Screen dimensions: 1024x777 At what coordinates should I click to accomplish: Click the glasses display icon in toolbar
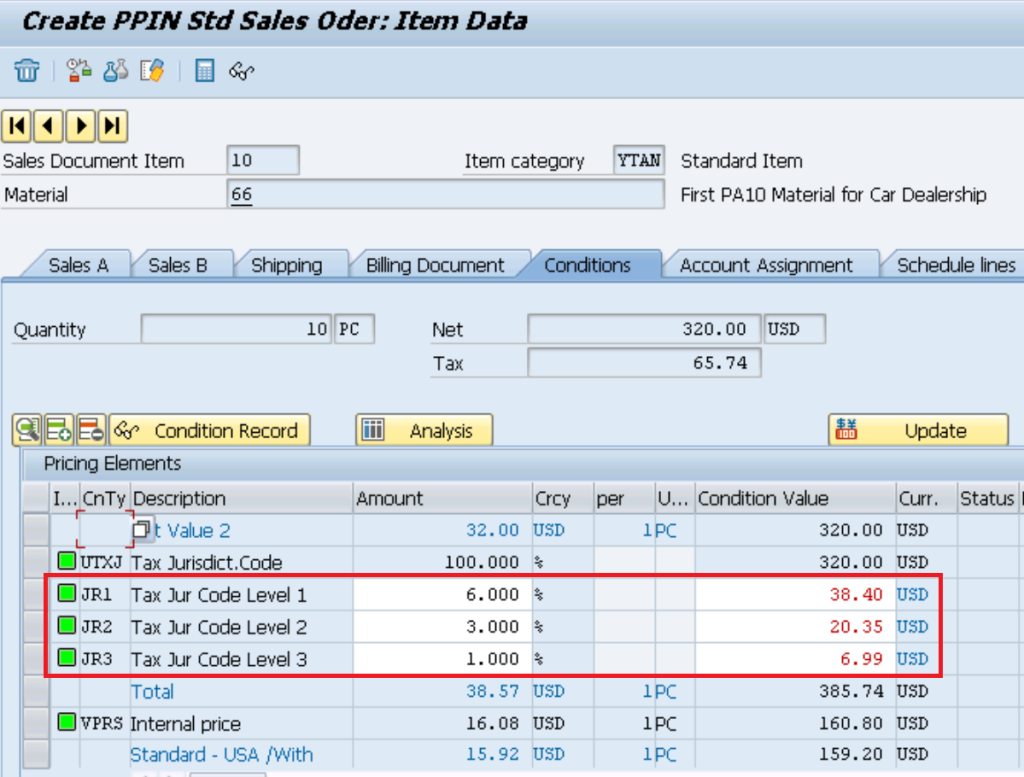242,71
